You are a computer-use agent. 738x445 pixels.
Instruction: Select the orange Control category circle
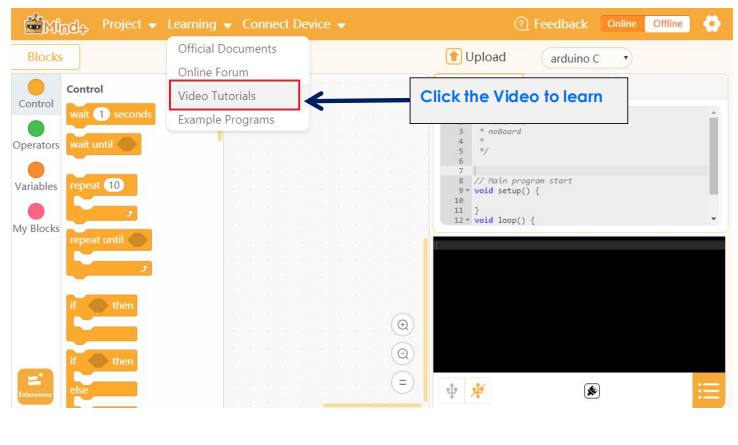36,87
